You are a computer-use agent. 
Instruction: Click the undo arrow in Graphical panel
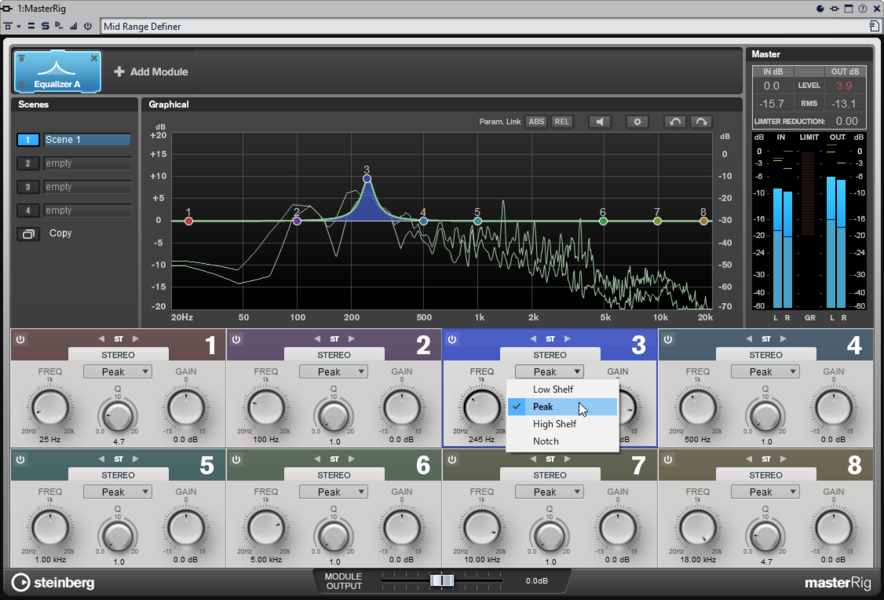tap(675, 122)
